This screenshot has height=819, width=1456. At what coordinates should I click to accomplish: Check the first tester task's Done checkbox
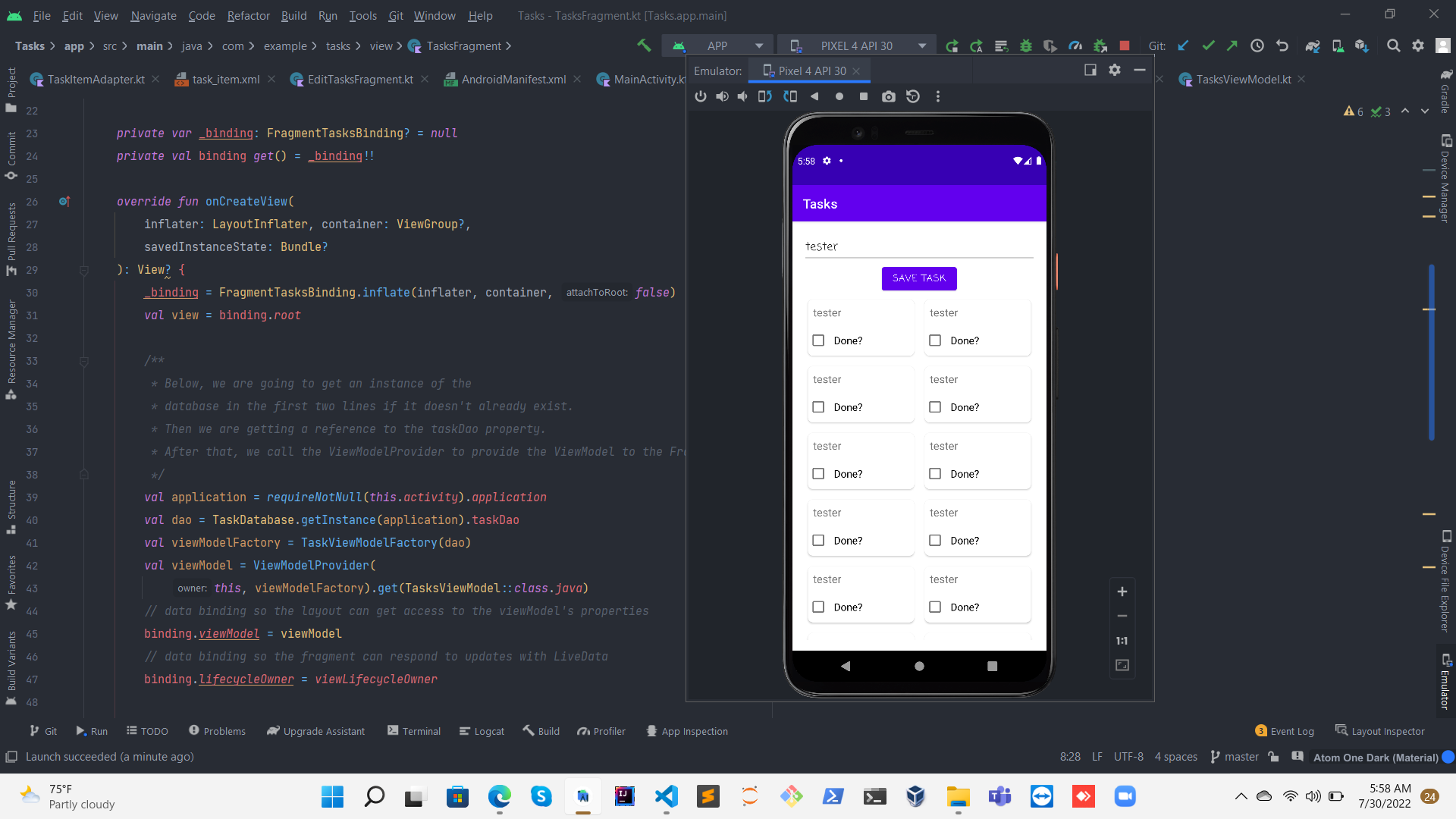point(817,340)
